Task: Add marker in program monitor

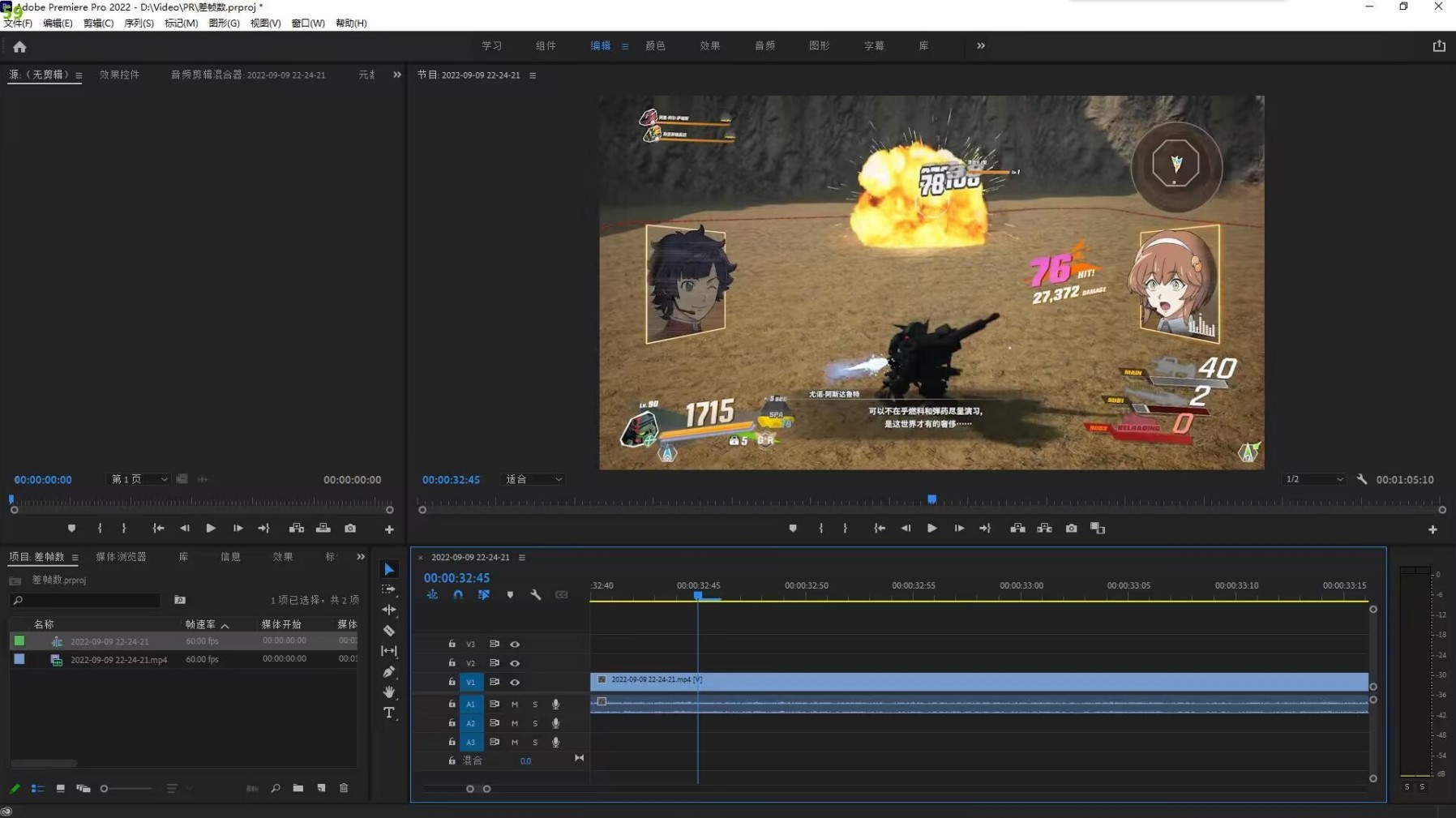Action: pyautogui.click(x=793, y=528)
